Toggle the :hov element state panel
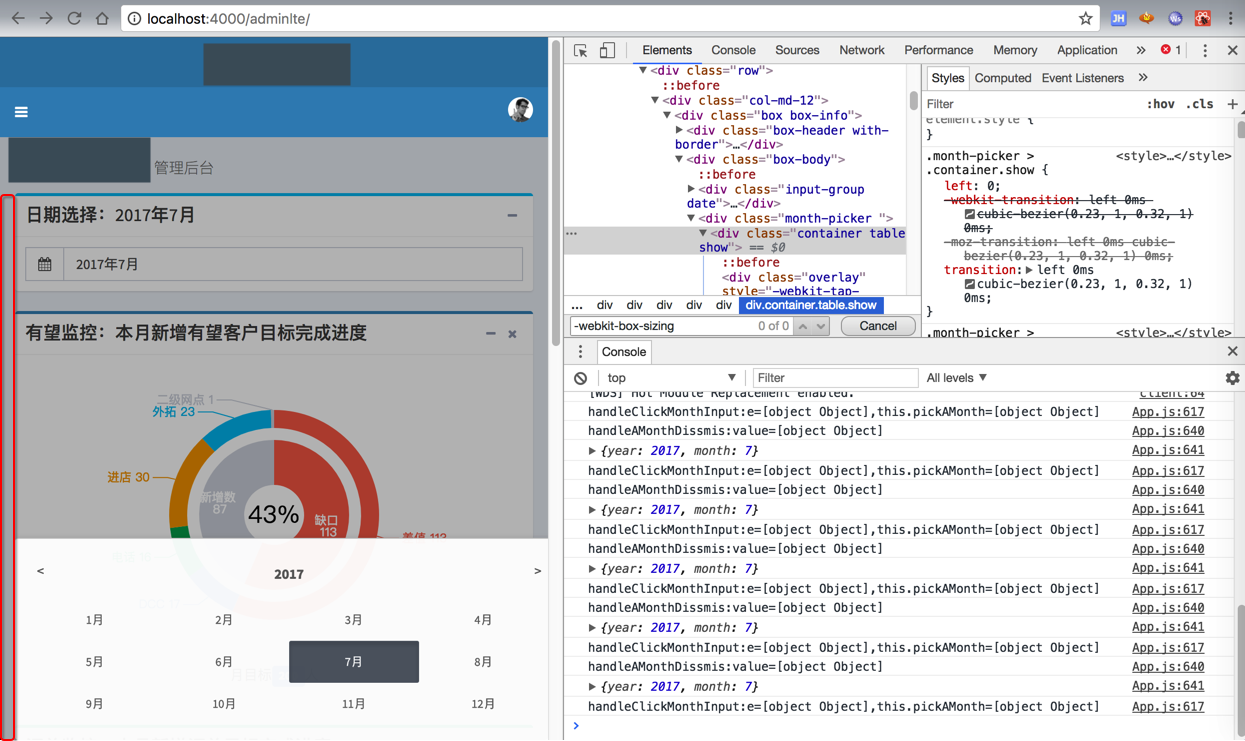1245x741 pixels. coord(1160,104)
